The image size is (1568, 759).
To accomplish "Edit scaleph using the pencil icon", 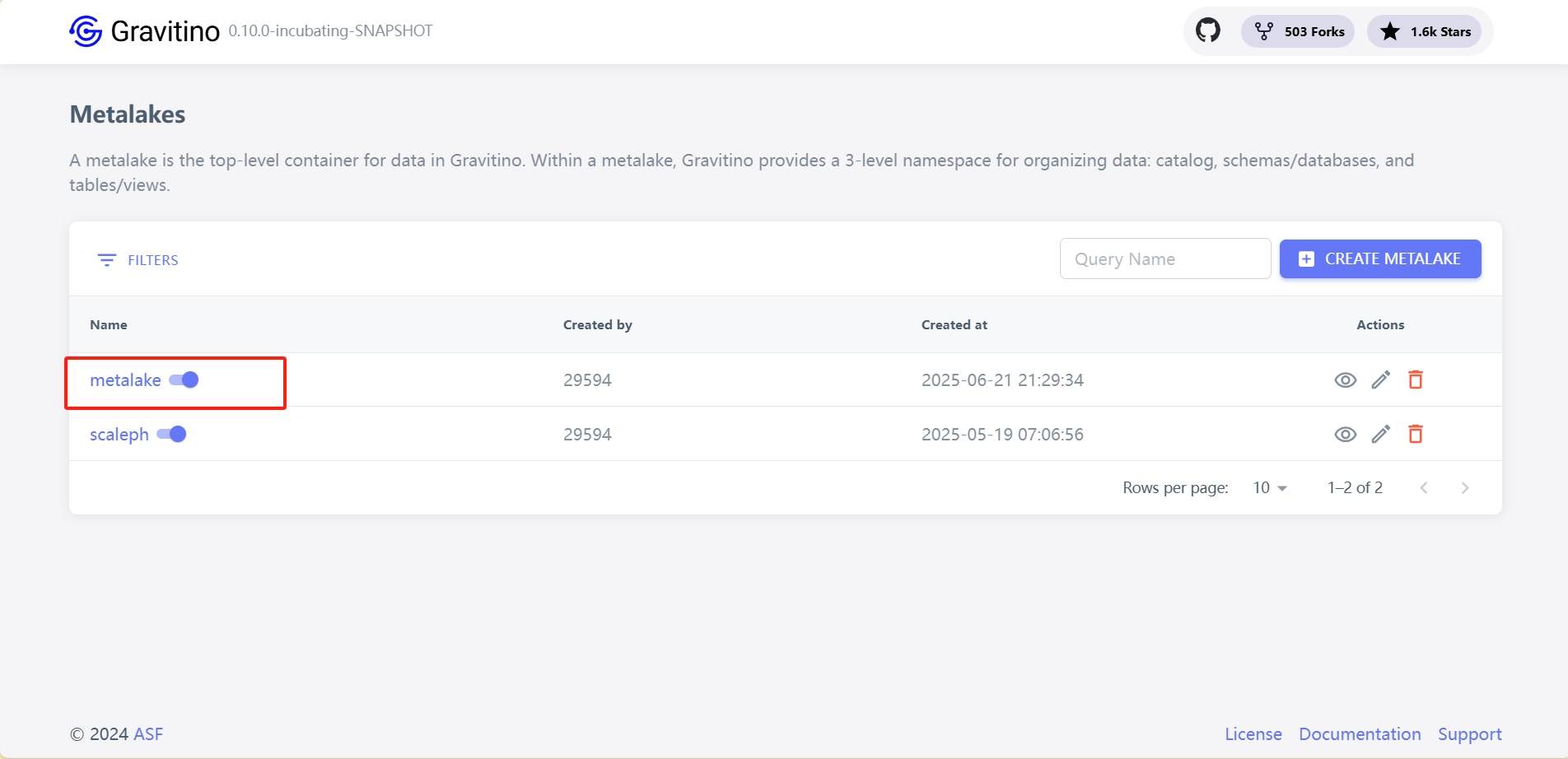I will [1381, 434].
